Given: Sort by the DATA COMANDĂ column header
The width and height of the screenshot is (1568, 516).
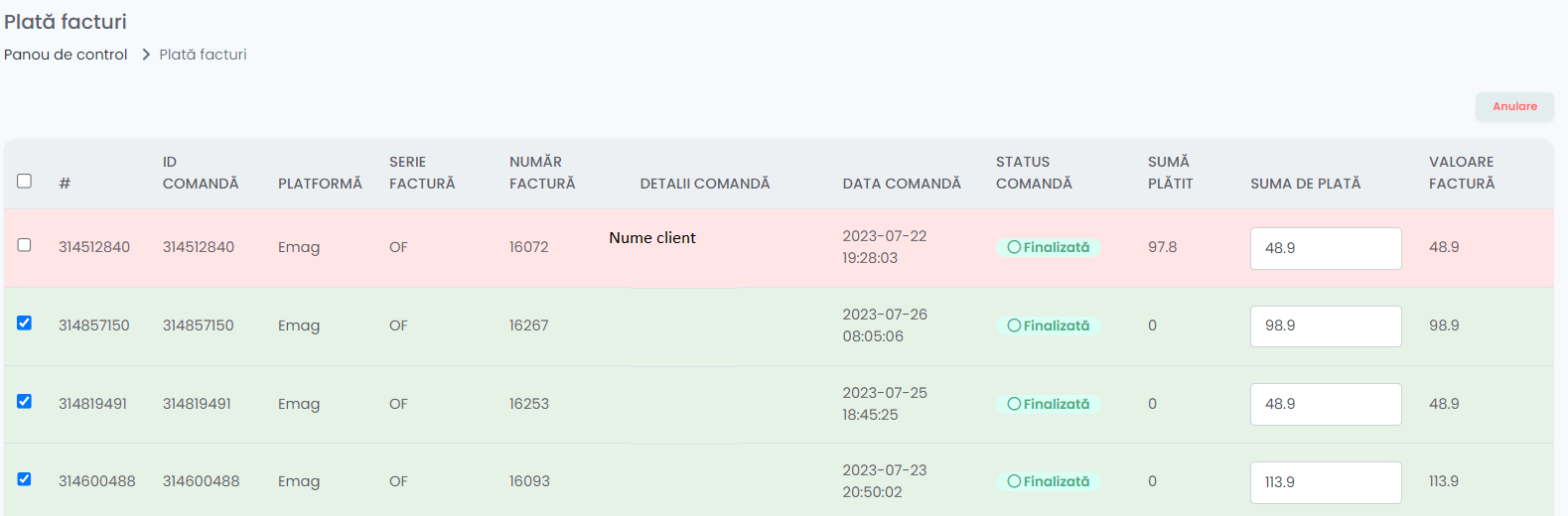Looking at the screenshot, I should click(902, 184).
